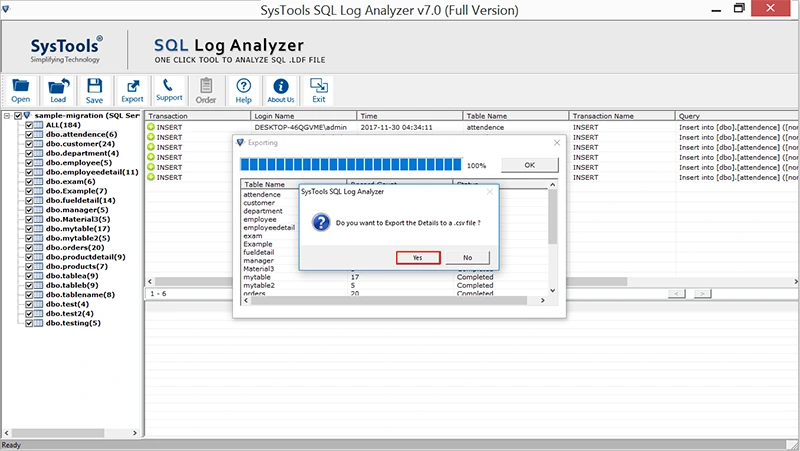
Task: Click the Save toolbar icon
Action: pyautogui.click(x=94, y=91)
